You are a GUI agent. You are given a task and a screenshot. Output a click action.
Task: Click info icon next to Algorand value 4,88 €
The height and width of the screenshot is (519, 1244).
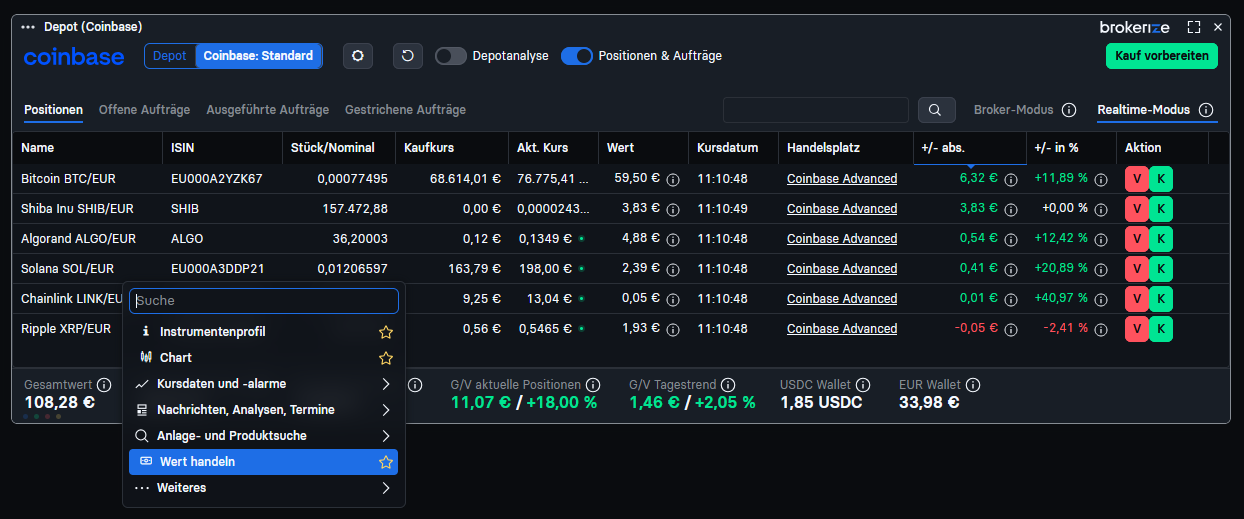pyautogui.click(x=673, y=239)
